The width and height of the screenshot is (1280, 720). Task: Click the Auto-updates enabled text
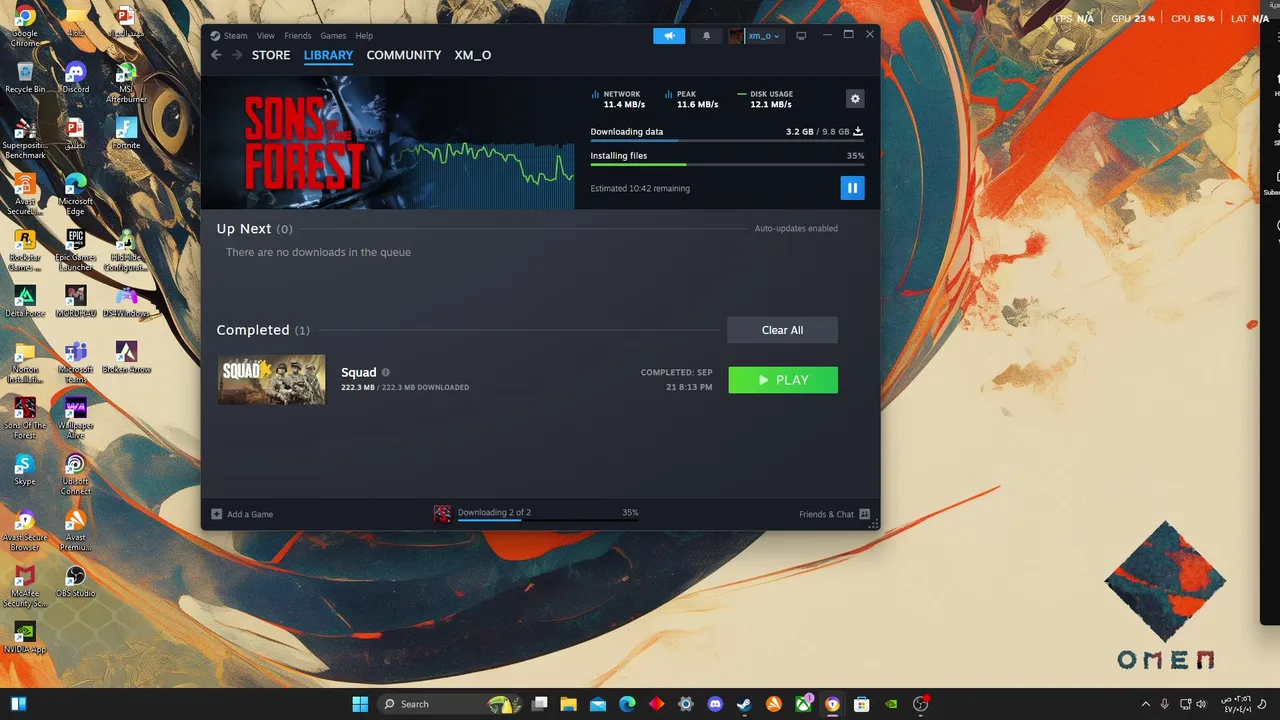[796, 228]
